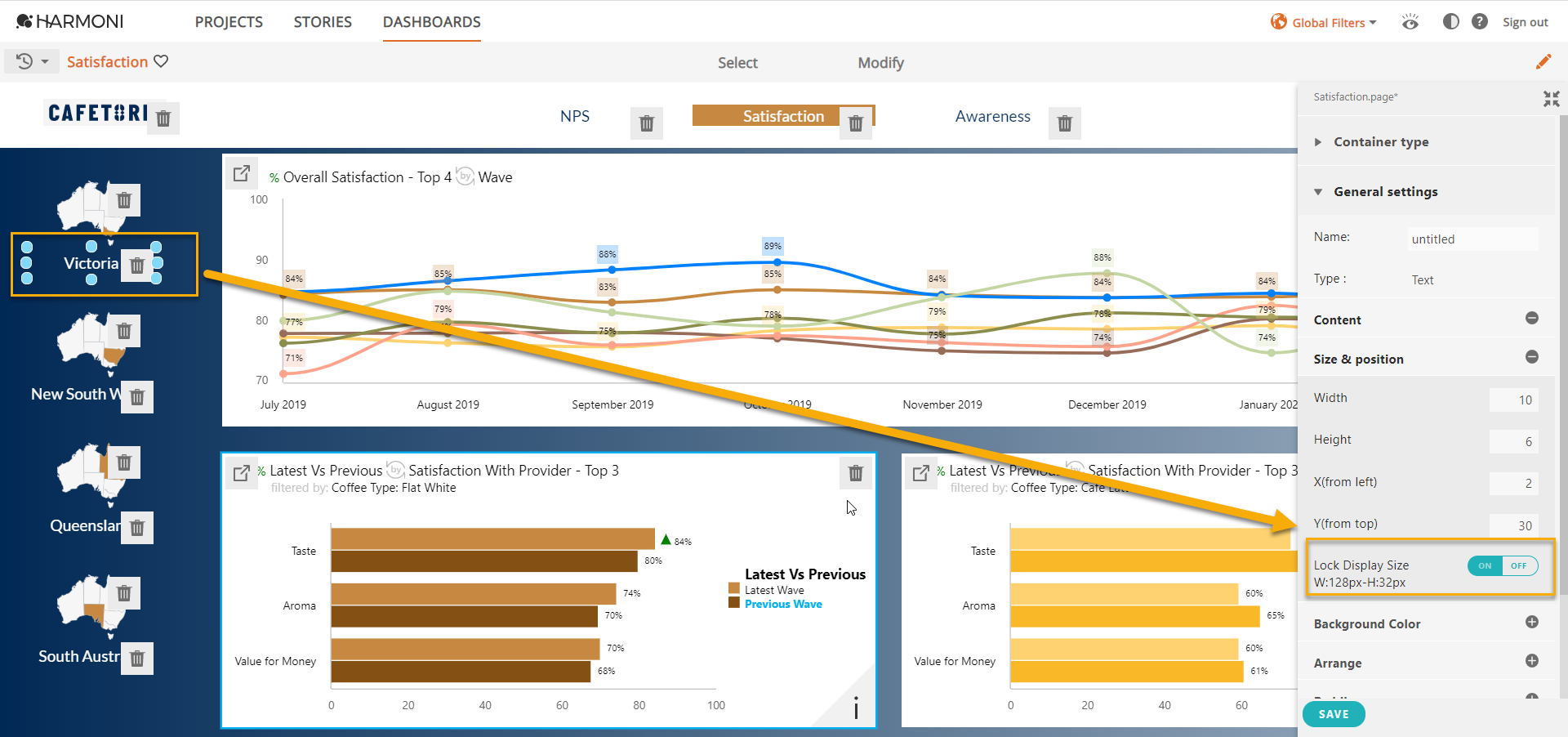Switch to the PROJECTS menu
The image size is (1568, 737).
tap(229, 22)
